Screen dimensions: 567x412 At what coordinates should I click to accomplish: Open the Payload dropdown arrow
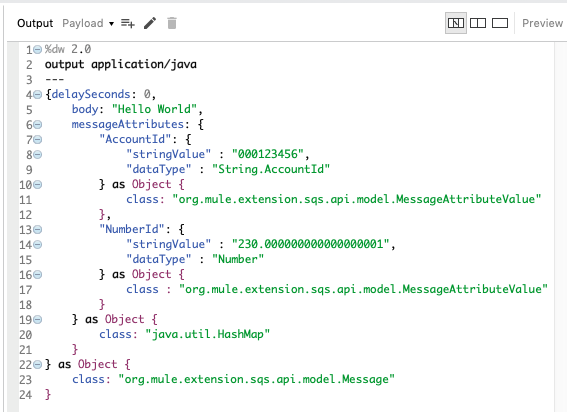click(111, 24)
